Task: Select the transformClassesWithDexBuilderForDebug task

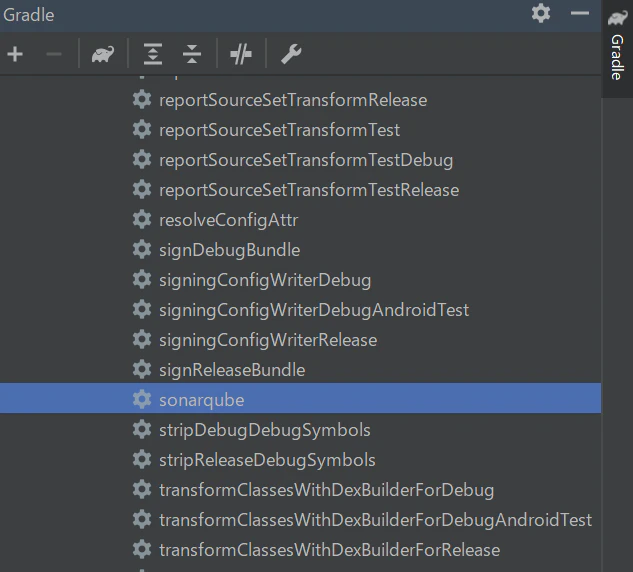Action: pos(327,490)
